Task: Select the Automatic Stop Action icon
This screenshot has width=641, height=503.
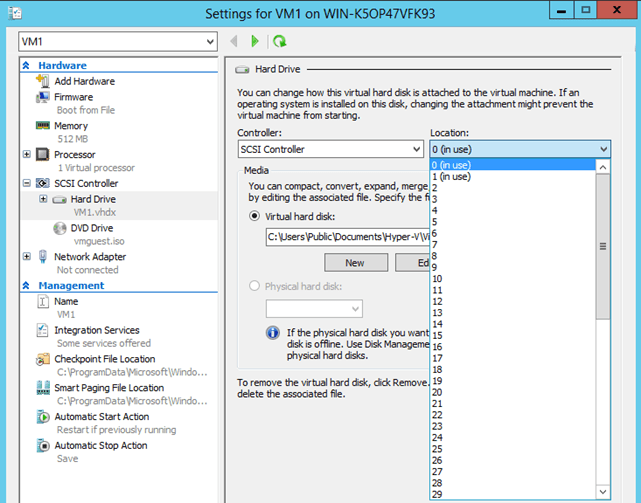Action: click(x=43, y=445)
